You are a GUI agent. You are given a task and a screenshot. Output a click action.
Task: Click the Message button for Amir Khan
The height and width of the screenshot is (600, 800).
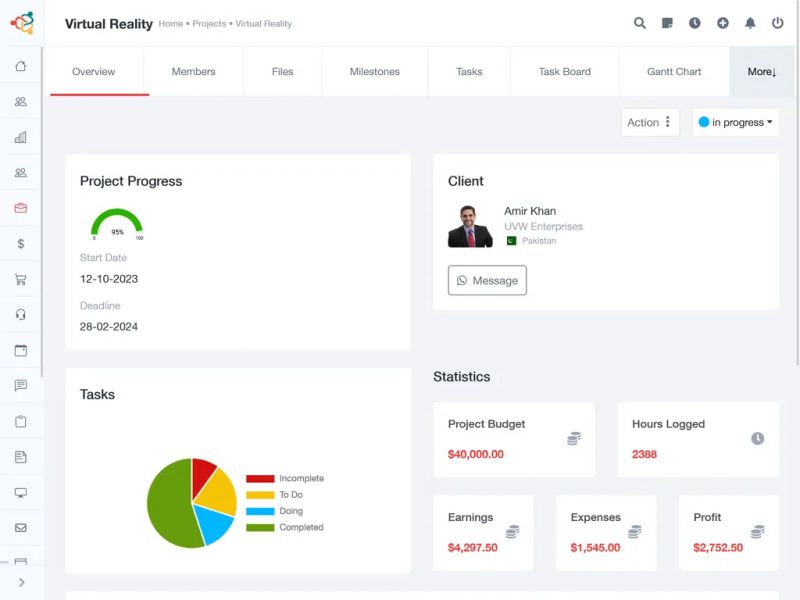pyautogui.click(x=487, y=280)
